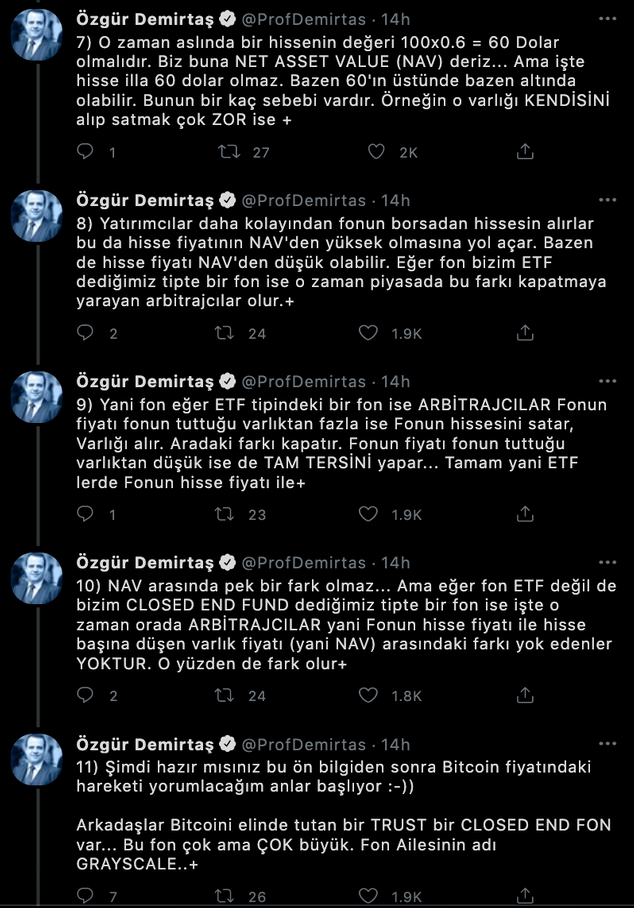Reply to tweet 8 about arbitrajcılar
Image resolution: width=634 pixels, height=908 pixels.
point(87,333)
